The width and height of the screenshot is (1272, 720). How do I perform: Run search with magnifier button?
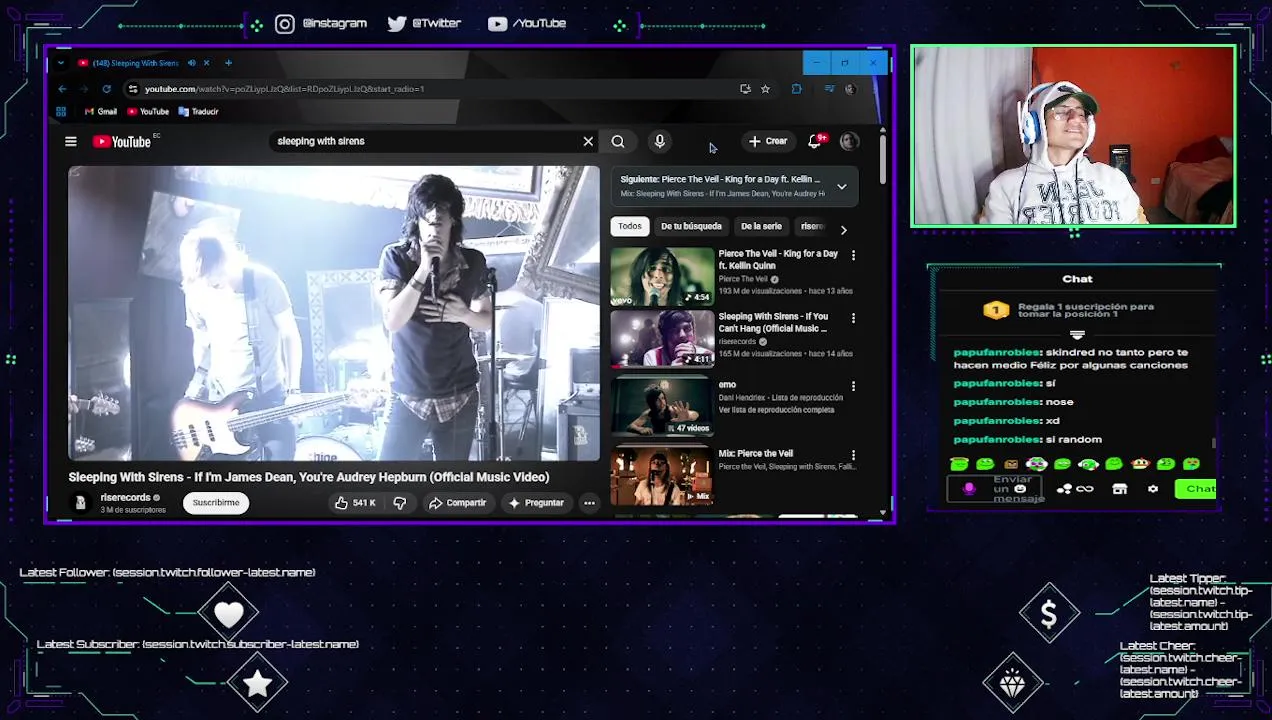(618, 142)
